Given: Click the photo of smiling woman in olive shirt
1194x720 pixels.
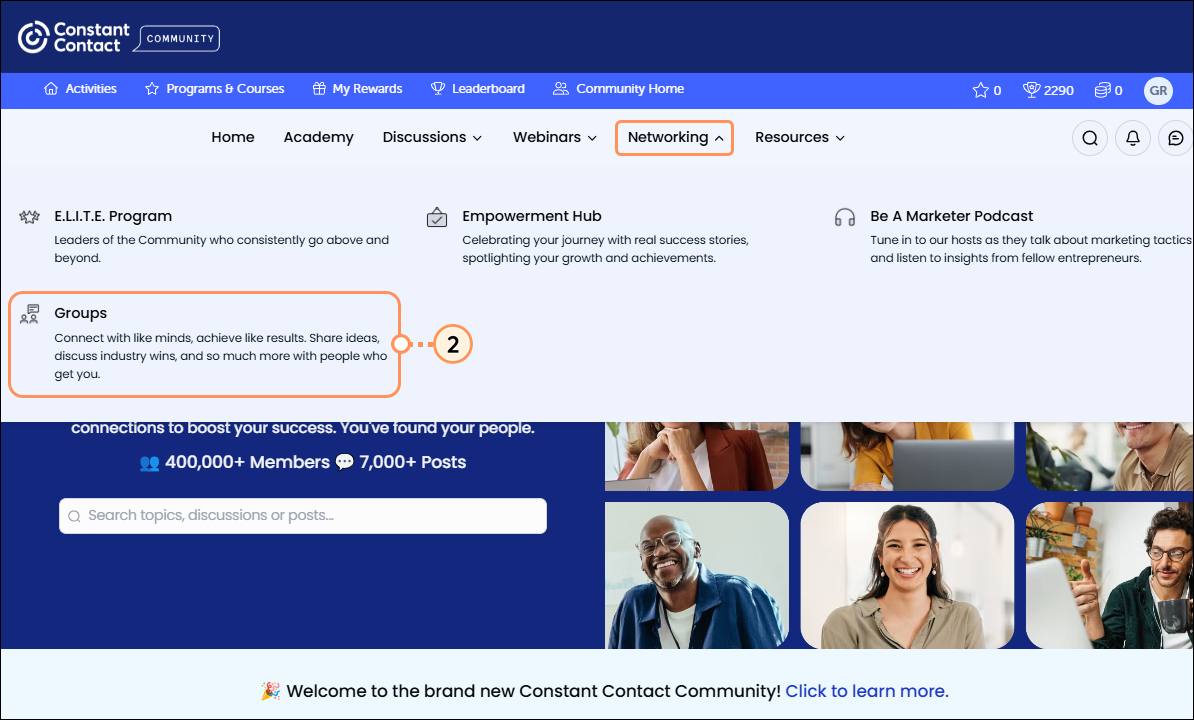Looking at the screenshot, I should 907,575.
